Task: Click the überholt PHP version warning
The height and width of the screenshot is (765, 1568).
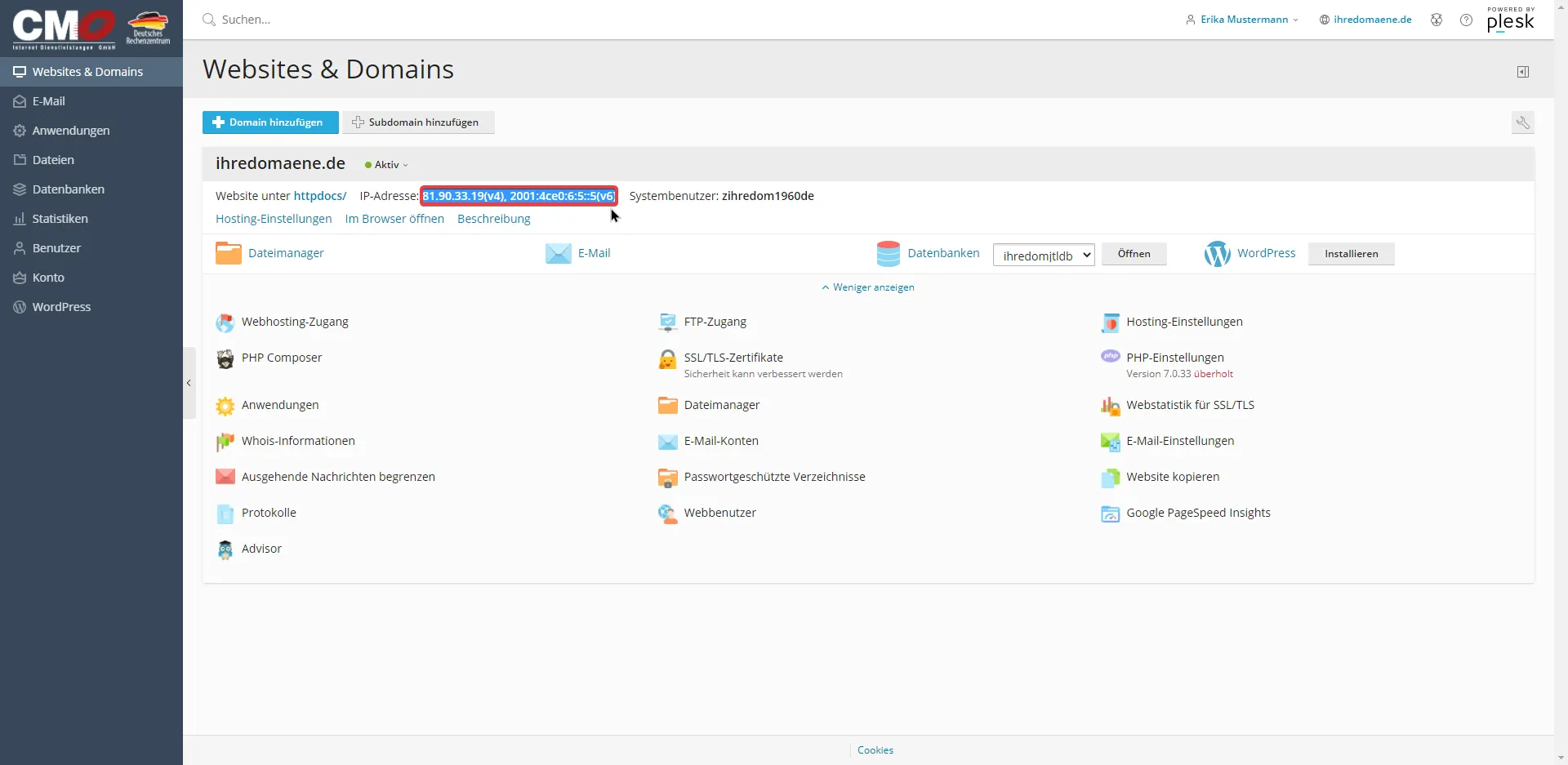Action: tap(1214, 374)
